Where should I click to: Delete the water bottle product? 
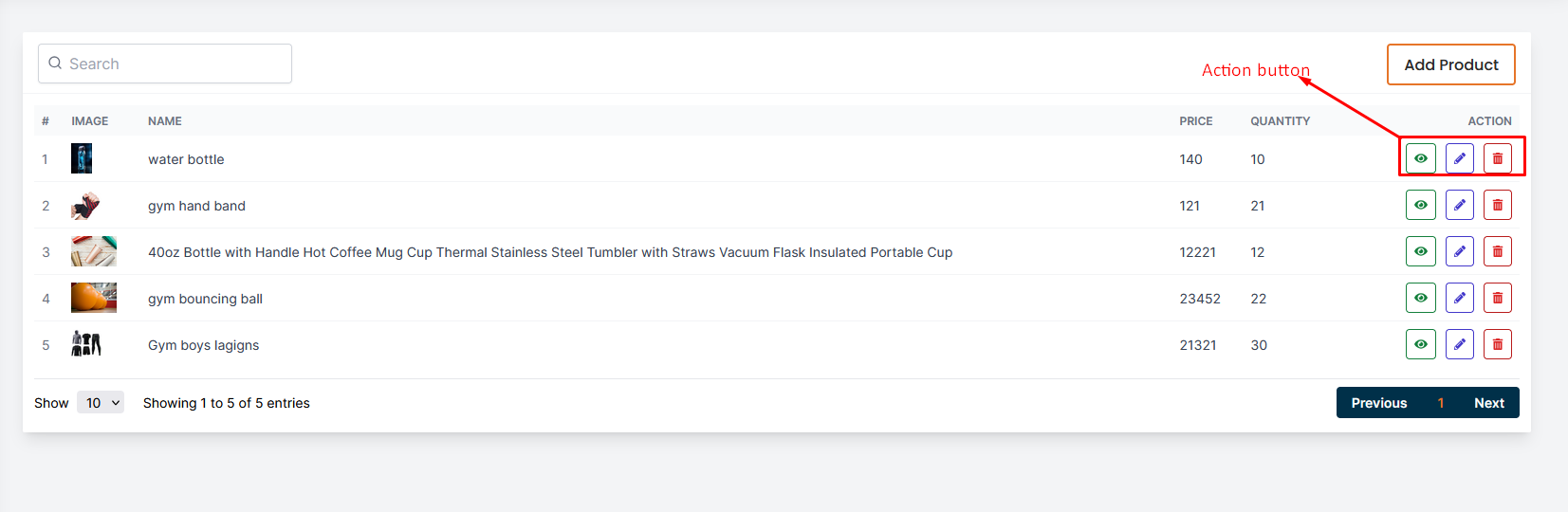(x=1497, y=158)
